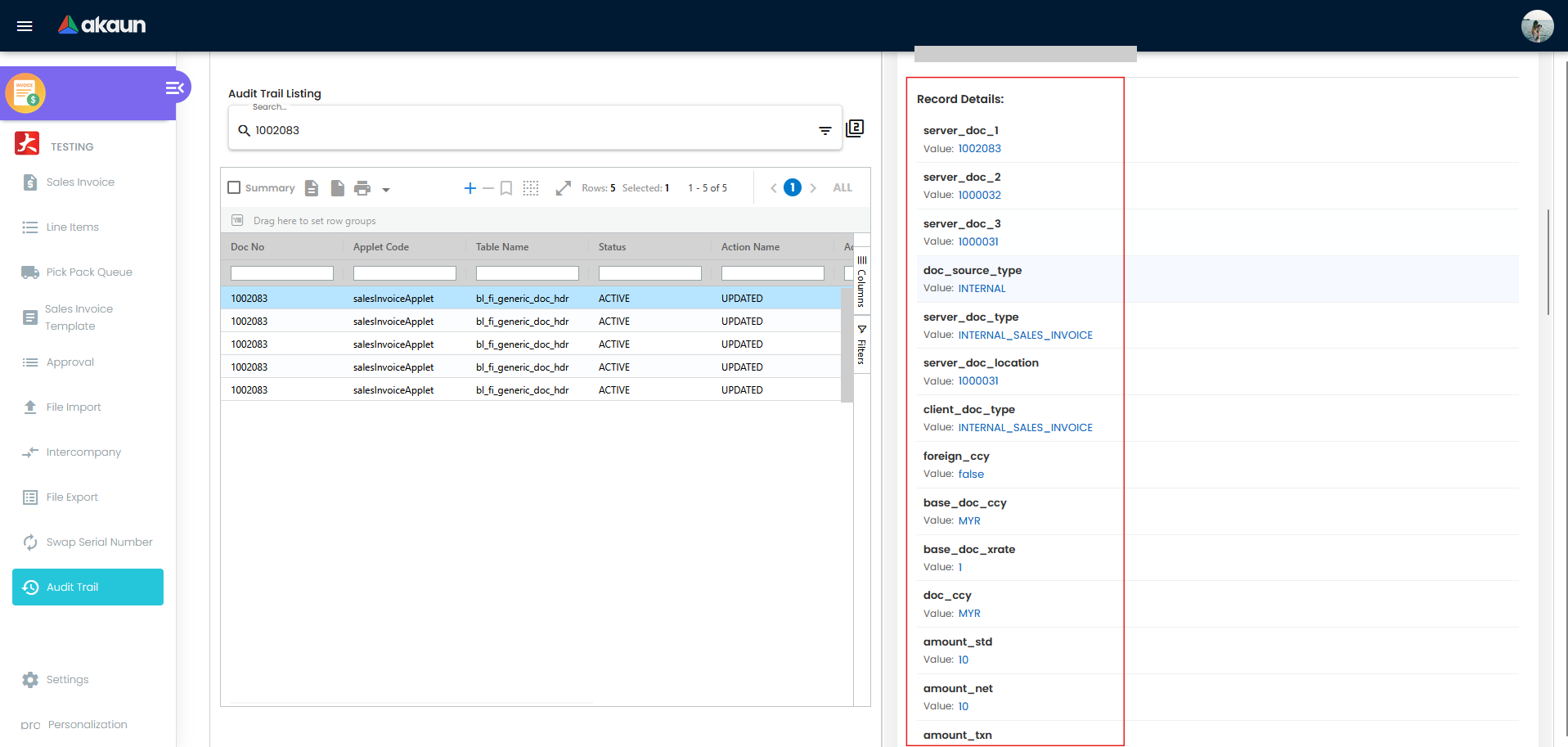1568x747 pixels.
Task: Open the hamburger main menu
Action: pyautogui.click(x=25, y=26)
